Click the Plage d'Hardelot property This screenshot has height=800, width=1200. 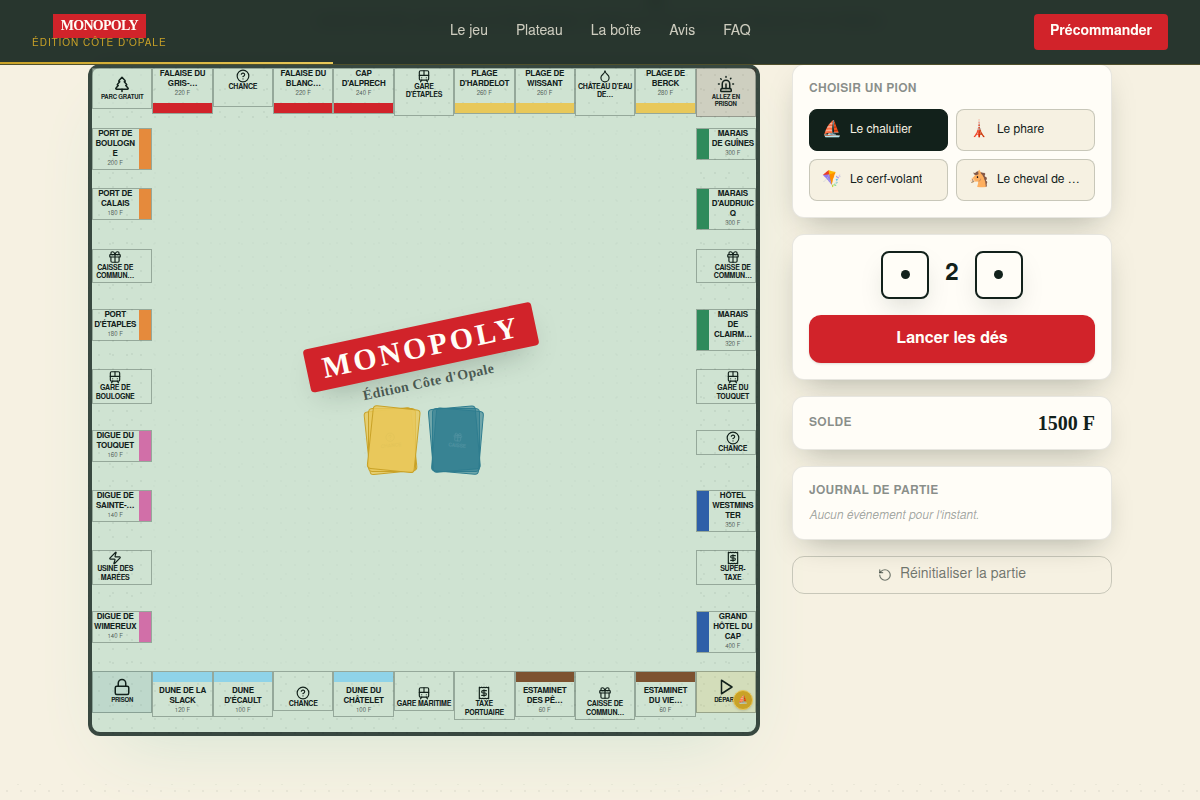(x=484, y=90)
